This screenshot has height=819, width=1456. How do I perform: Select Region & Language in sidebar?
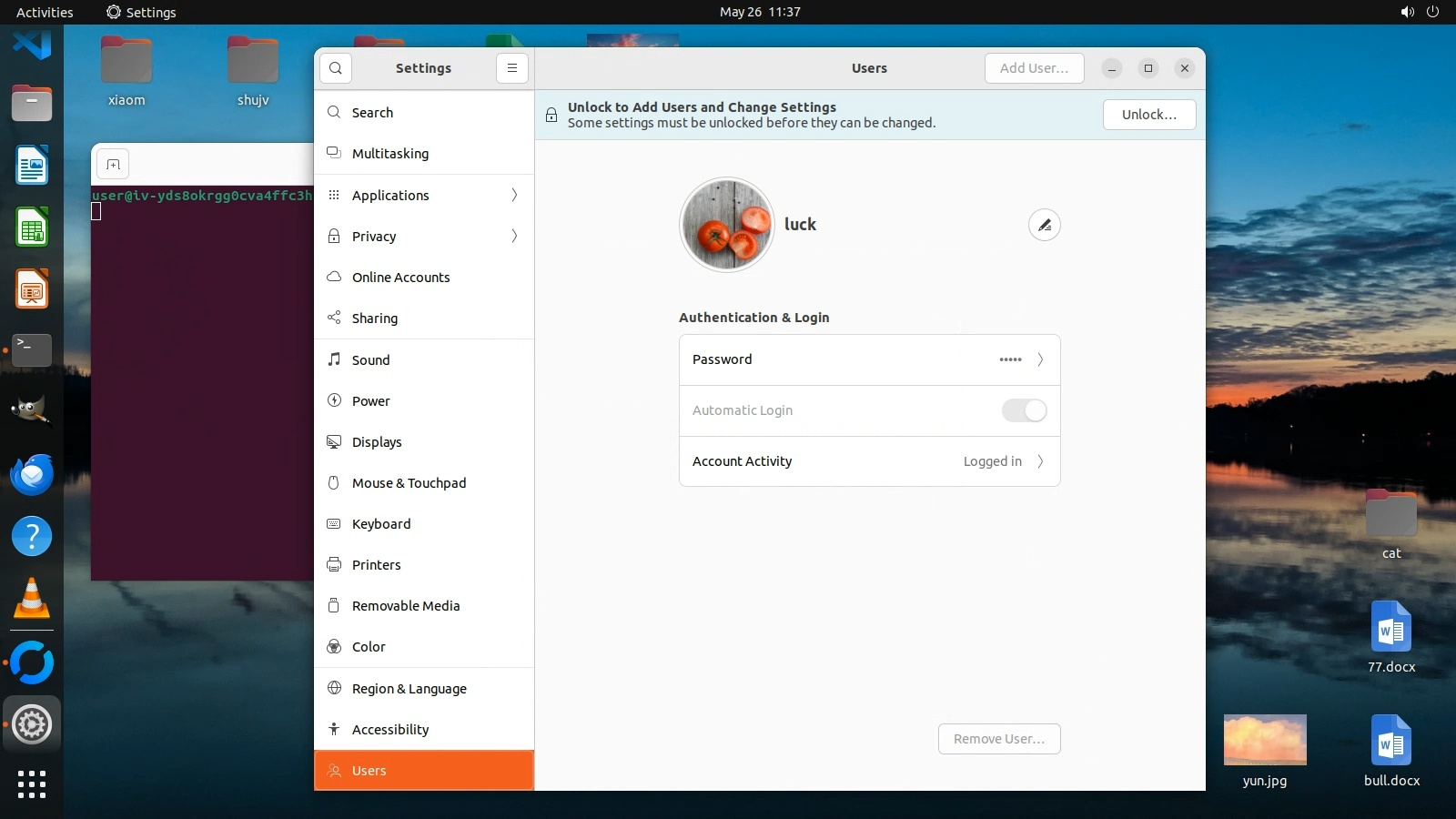coord(409,689)
